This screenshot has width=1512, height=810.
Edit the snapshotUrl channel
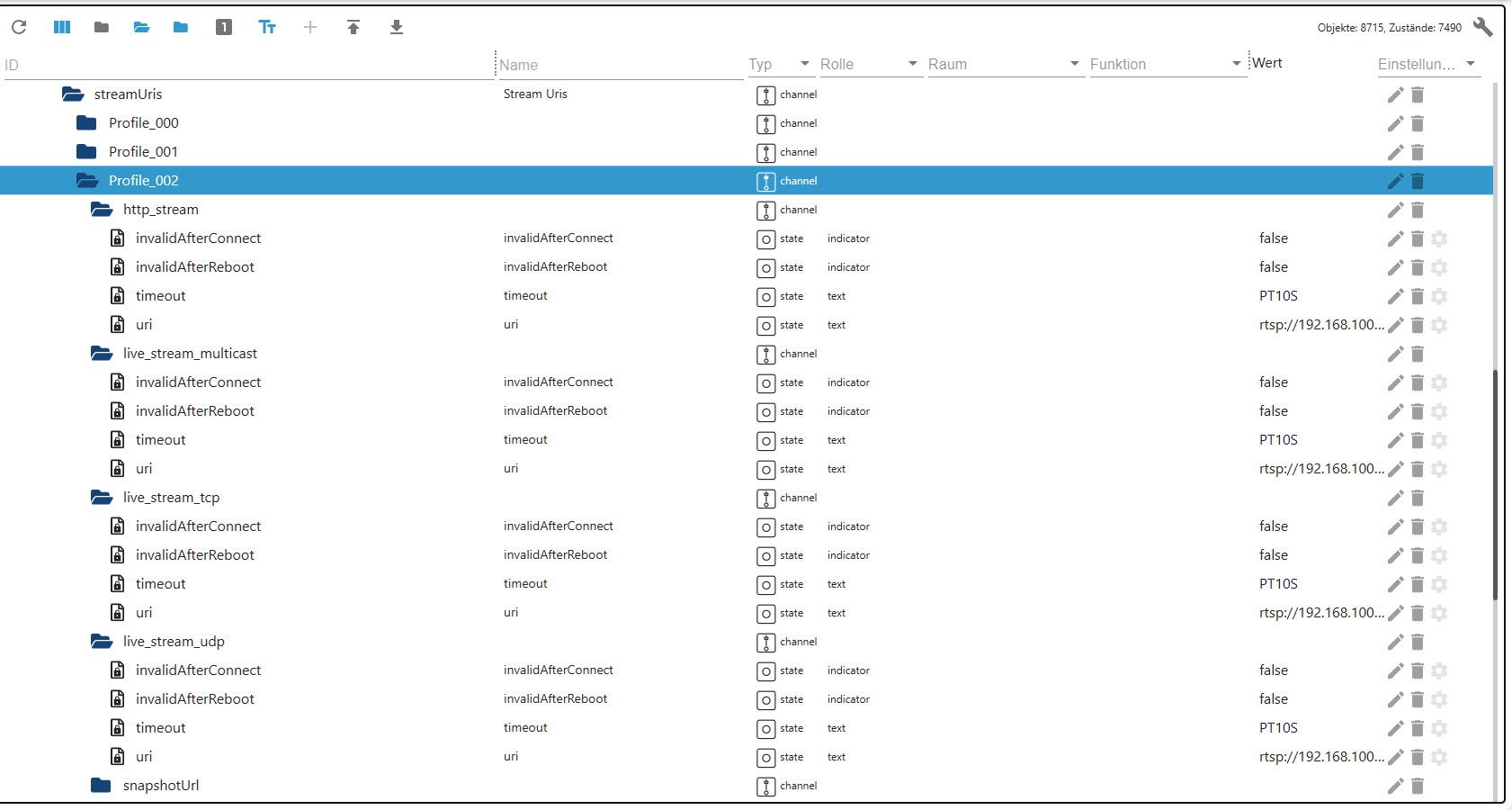point(1395,786)
